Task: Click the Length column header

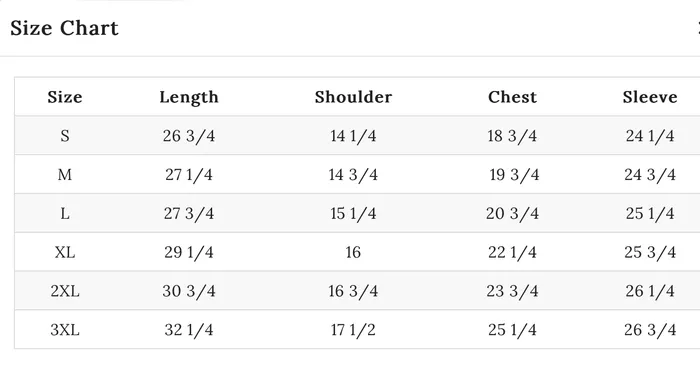Action: pos(189,97)
